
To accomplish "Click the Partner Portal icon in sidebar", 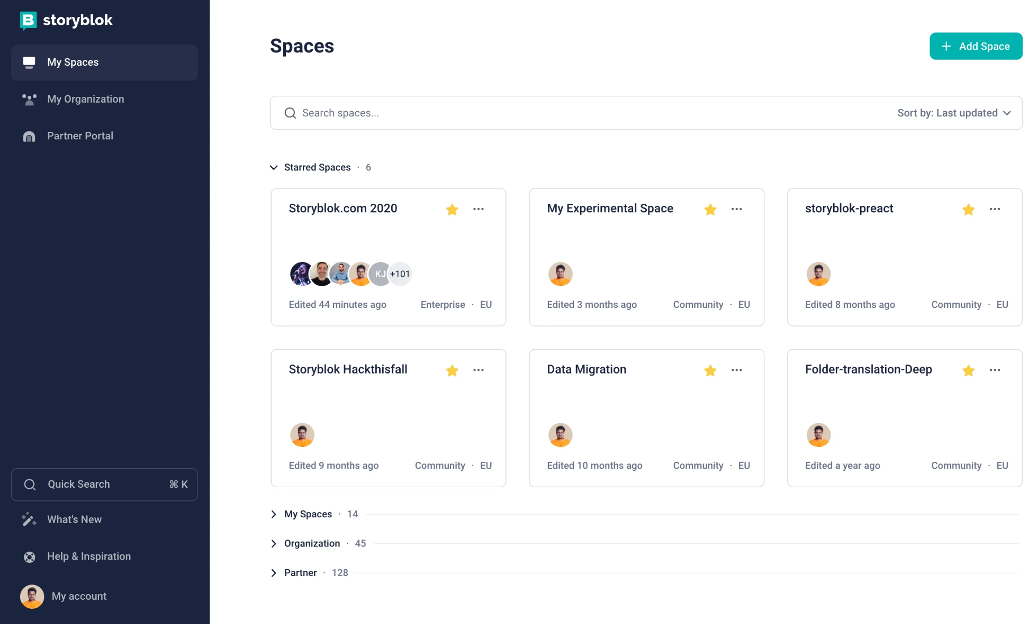I will tap(29, 136).
